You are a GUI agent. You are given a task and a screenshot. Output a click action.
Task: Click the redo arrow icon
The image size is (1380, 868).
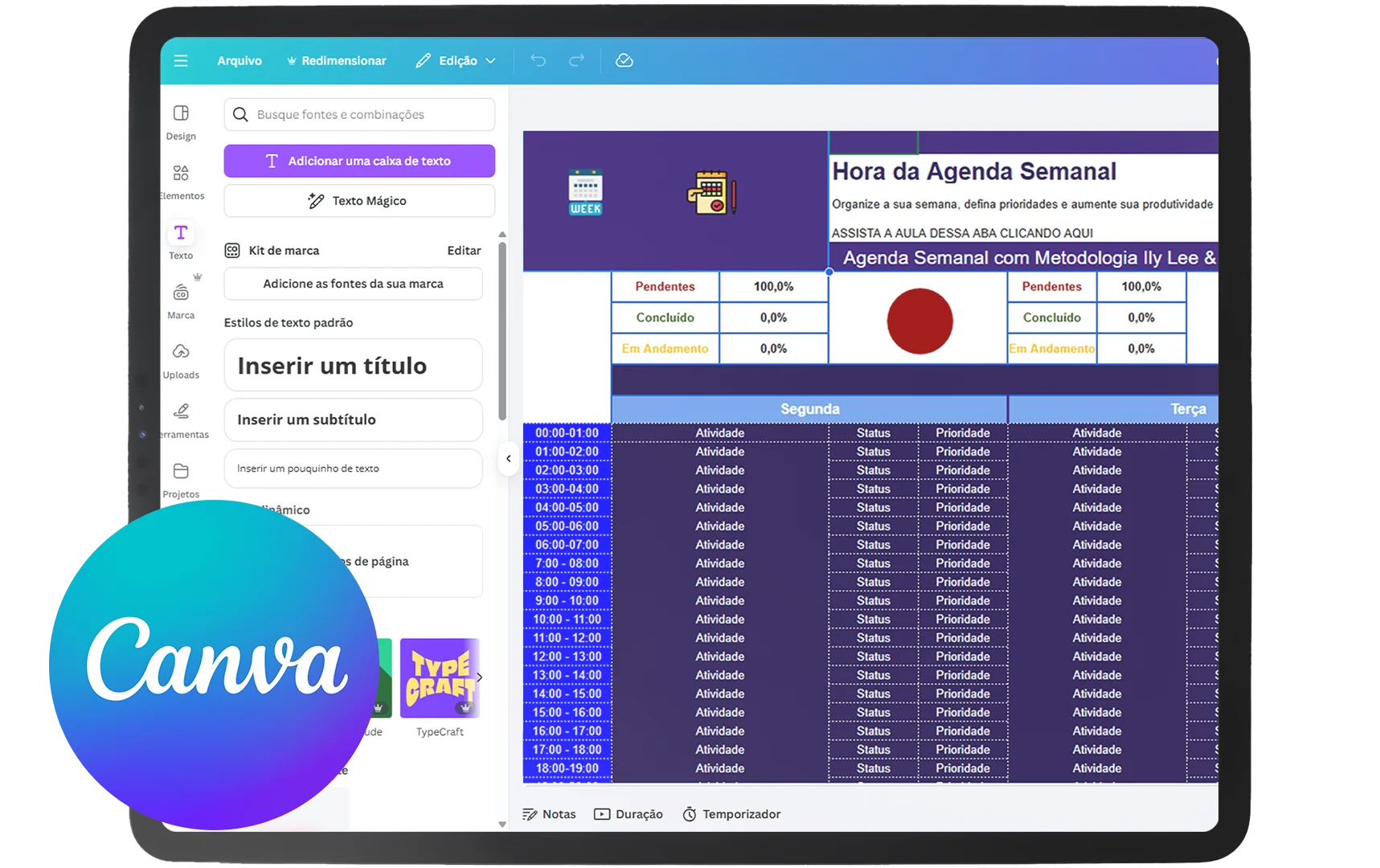coord(576,61)
